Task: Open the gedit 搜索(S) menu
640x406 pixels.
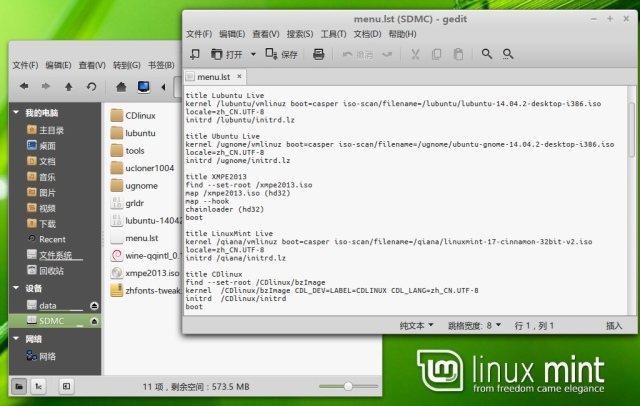Action: [300, 34]
